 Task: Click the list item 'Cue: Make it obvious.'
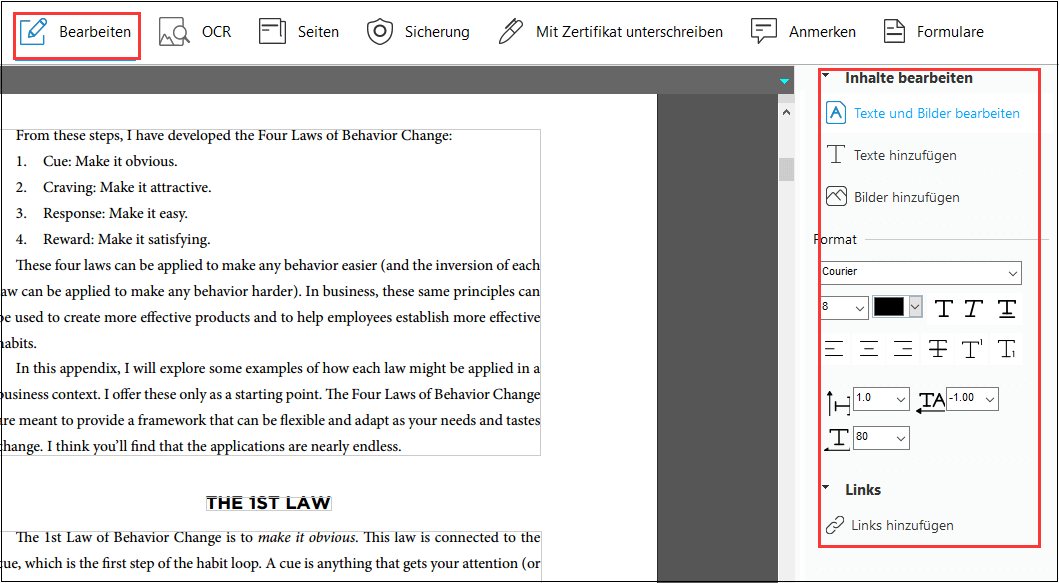[x=110, y=161]
